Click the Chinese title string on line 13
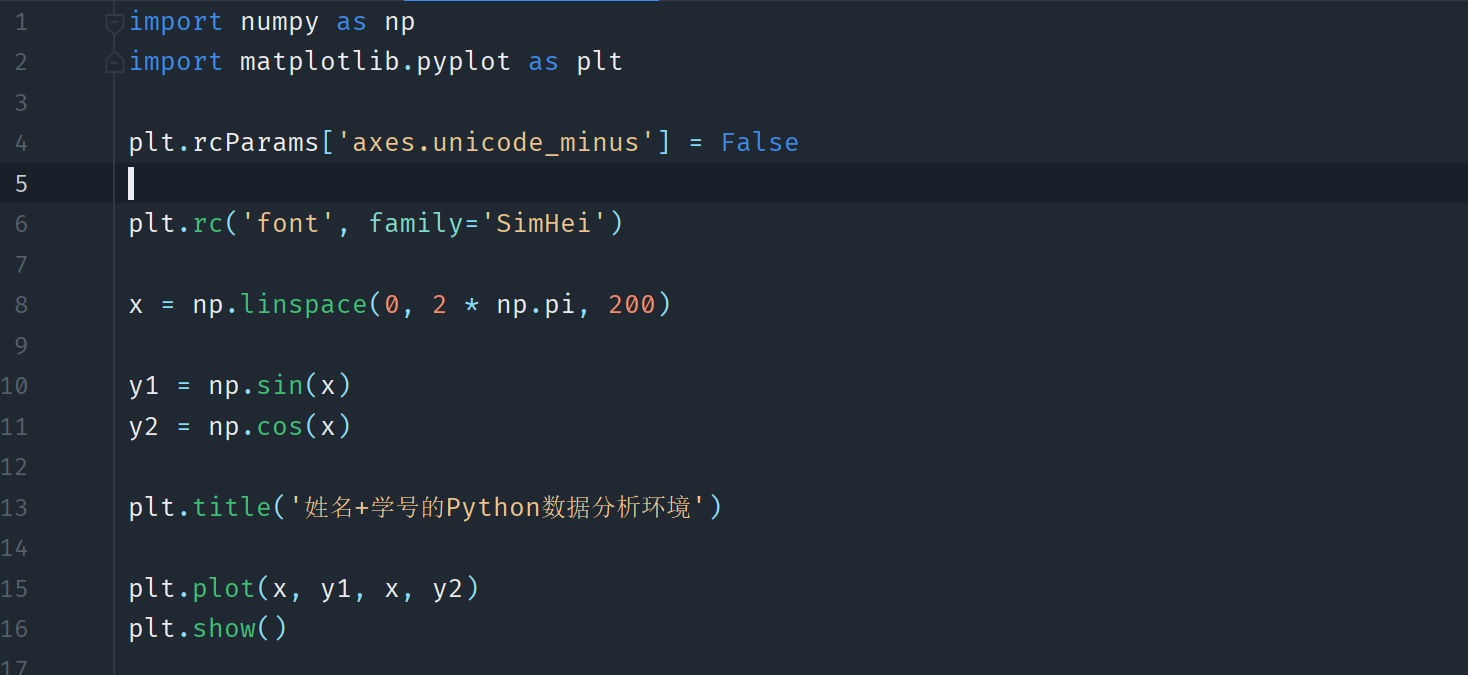Screen dimensions: 1468x675 click(497, 508)
